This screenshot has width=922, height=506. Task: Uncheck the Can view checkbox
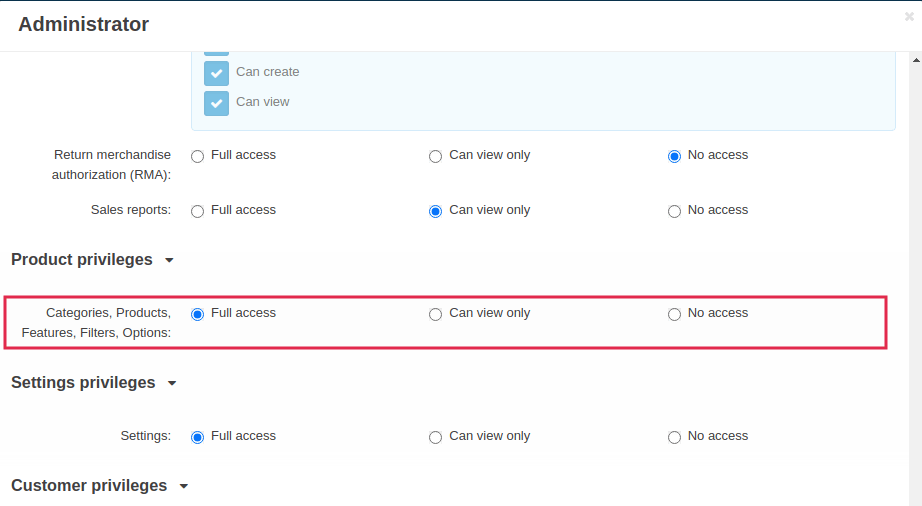[x=216, y=103]
